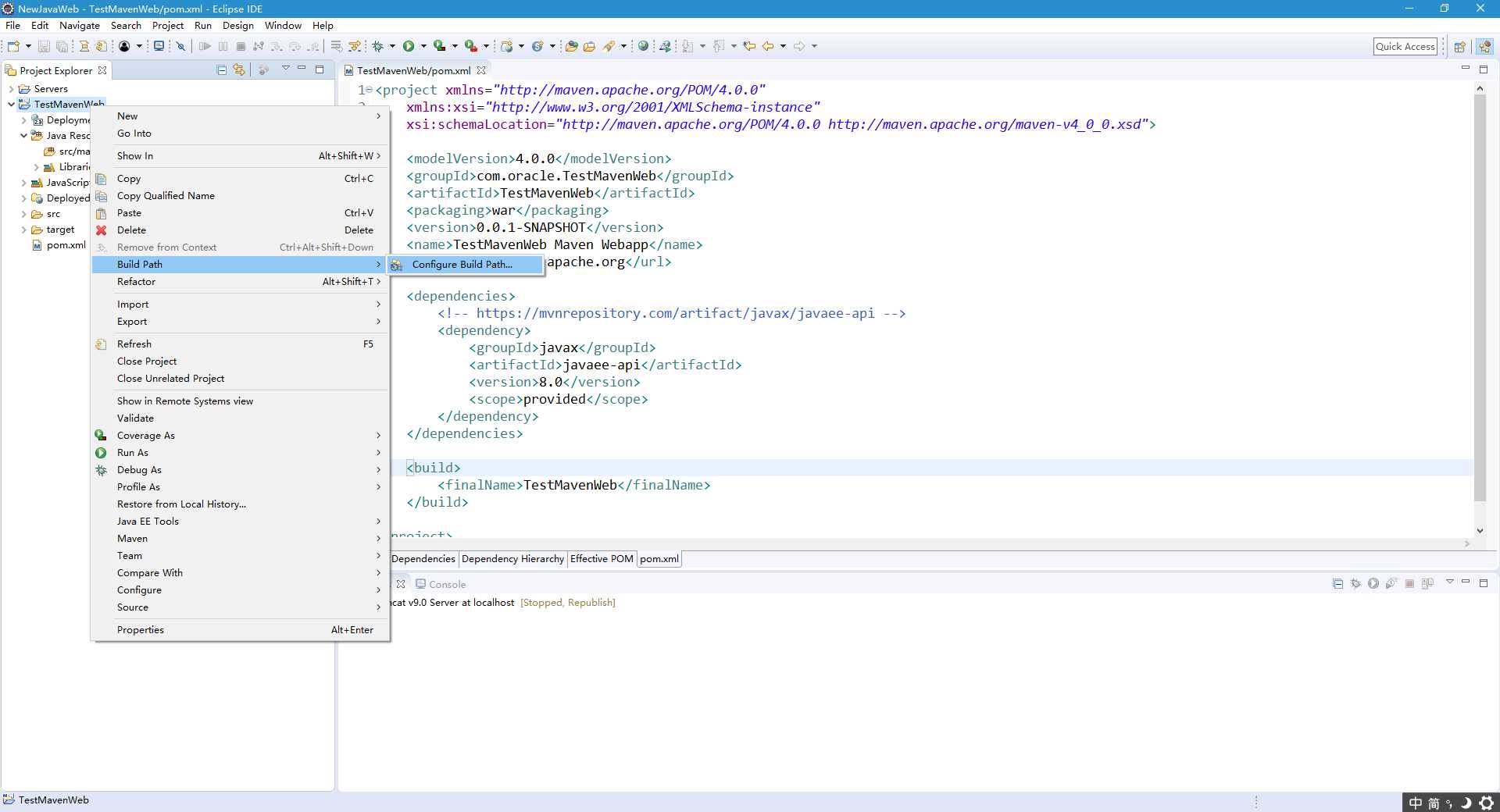Click Servers view profile-start icon
The height and width of the screenshot is (812, 1500).
(x=1391, y=583)
